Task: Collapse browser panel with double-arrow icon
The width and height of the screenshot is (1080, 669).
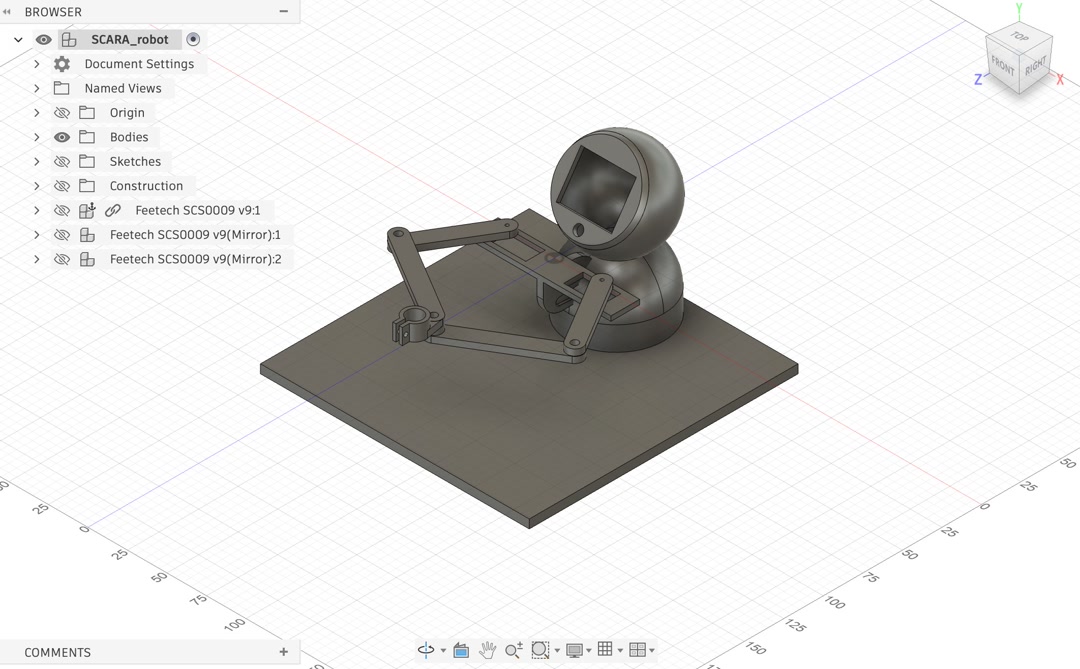Action: pyautogui.click(x=7, y=12)
